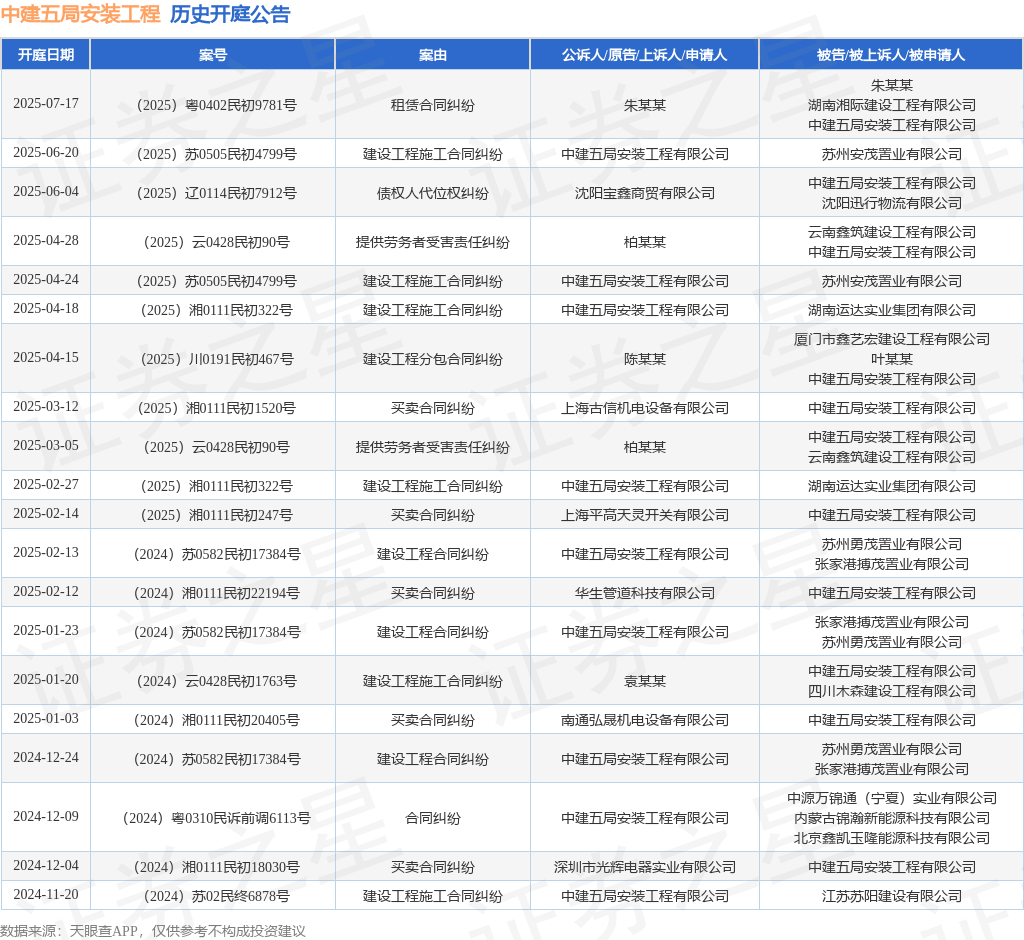Screen dimensions: 1024x940
Task: Click plaintiff 上海平高天灵开关有限公司
Action: (645, 515)
